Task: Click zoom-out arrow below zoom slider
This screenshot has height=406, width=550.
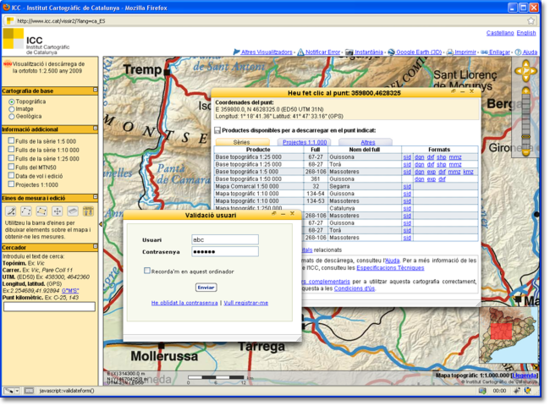Action: [525, 152]
